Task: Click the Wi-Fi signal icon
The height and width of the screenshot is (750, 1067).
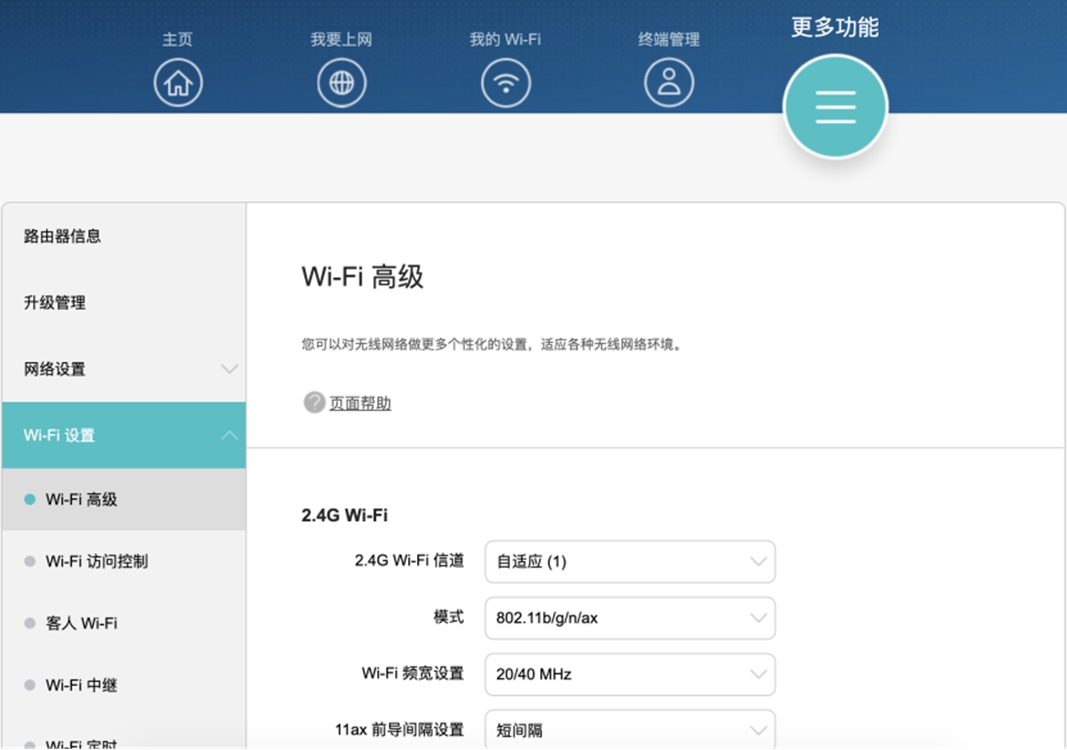Action: (506, 83)
